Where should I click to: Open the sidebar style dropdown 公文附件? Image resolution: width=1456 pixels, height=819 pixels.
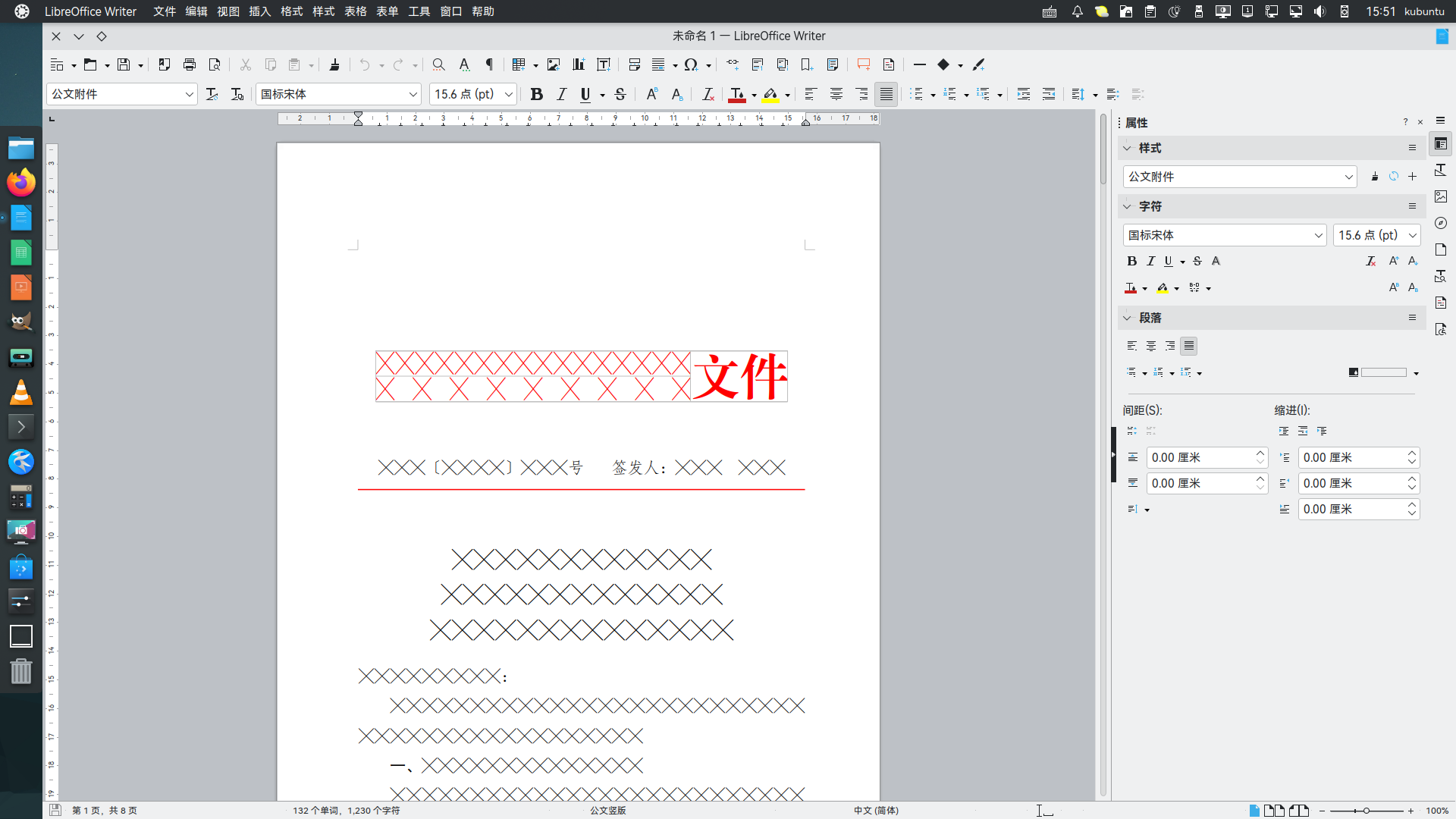(1348, 177)
